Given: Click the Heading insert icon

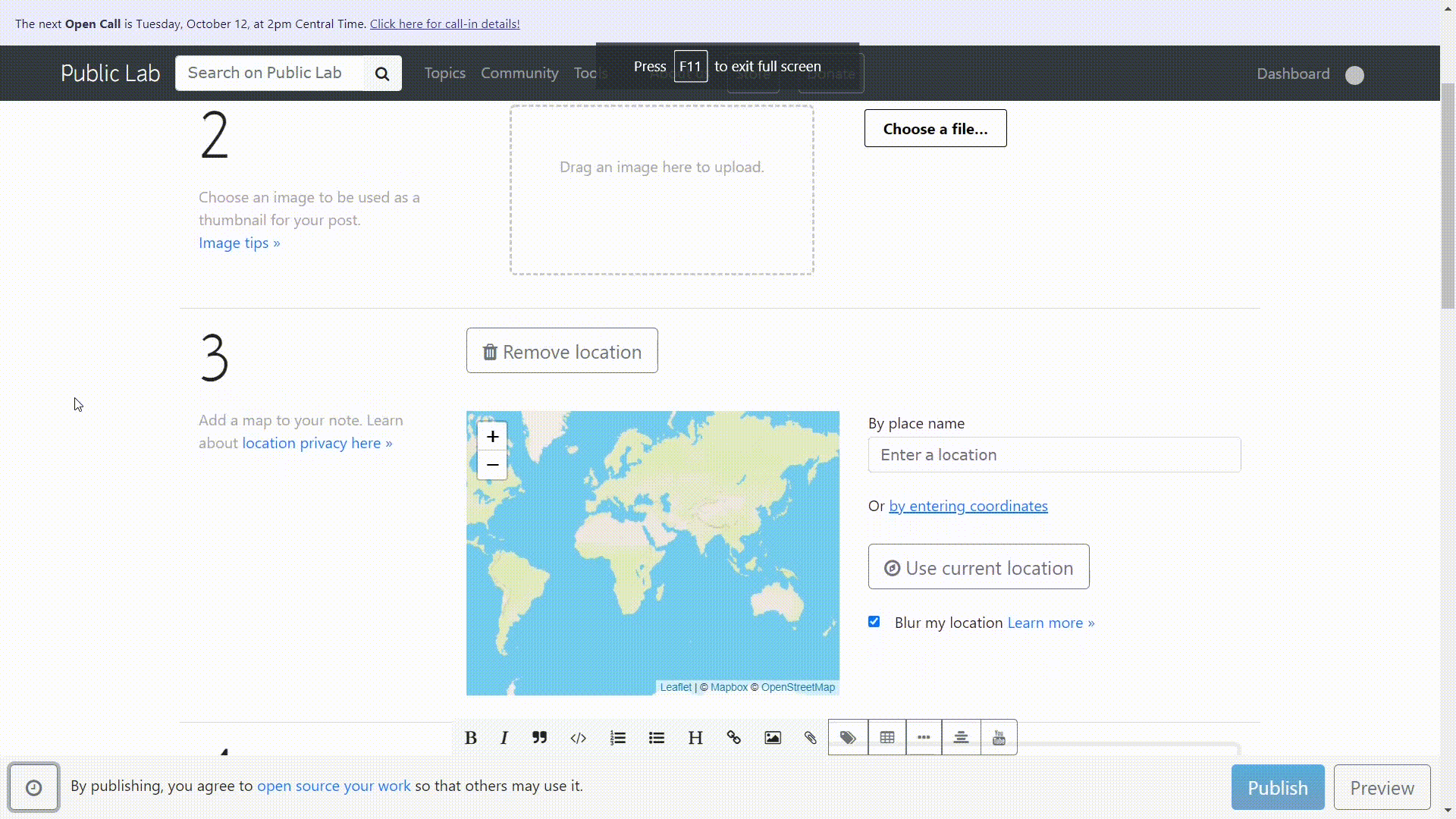Looking at the screenshot, I should point(696,738).
